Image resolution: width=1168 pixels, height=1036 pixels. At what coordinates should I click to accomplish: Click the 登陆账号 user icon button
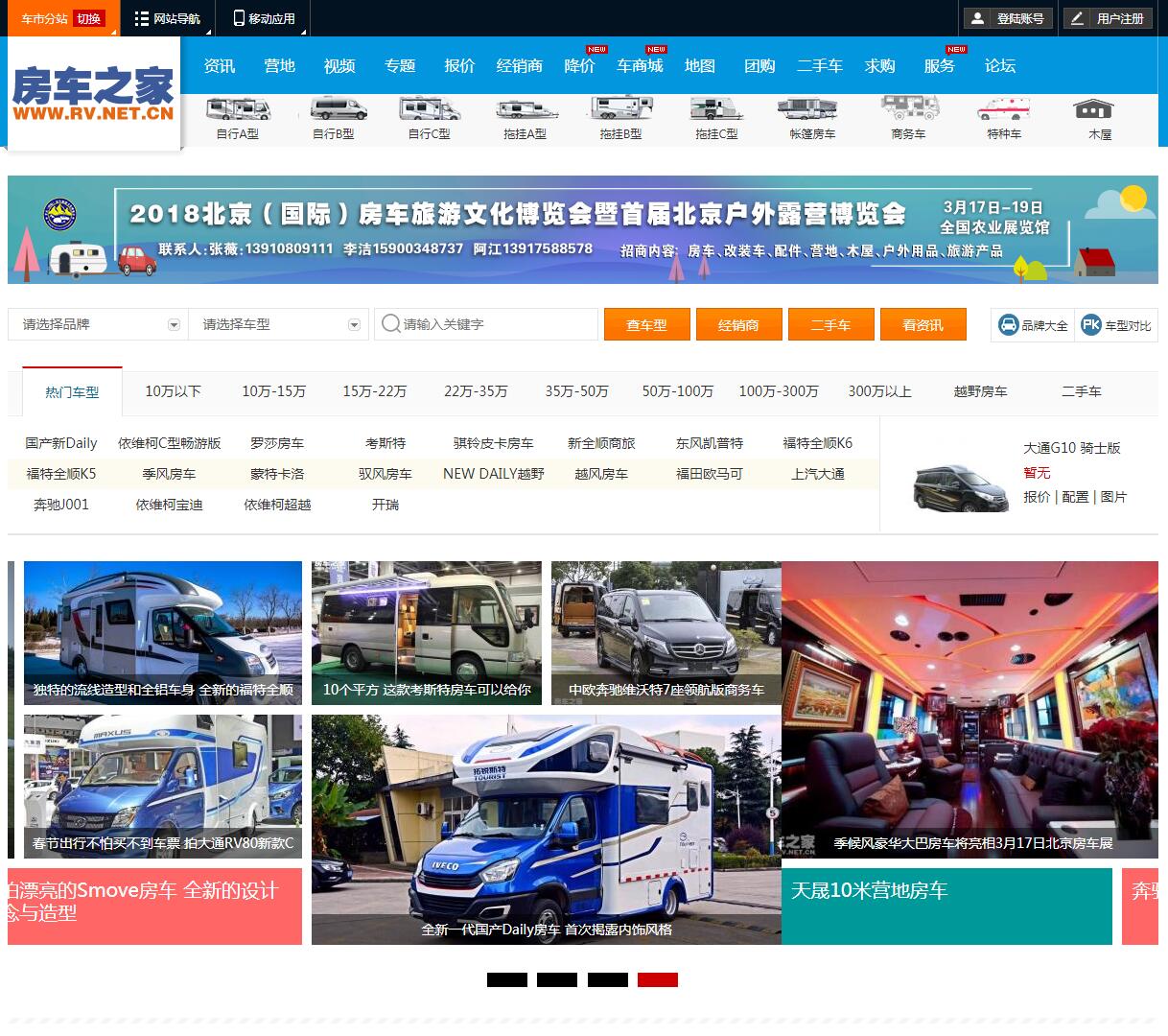[x=1008, y=18]
